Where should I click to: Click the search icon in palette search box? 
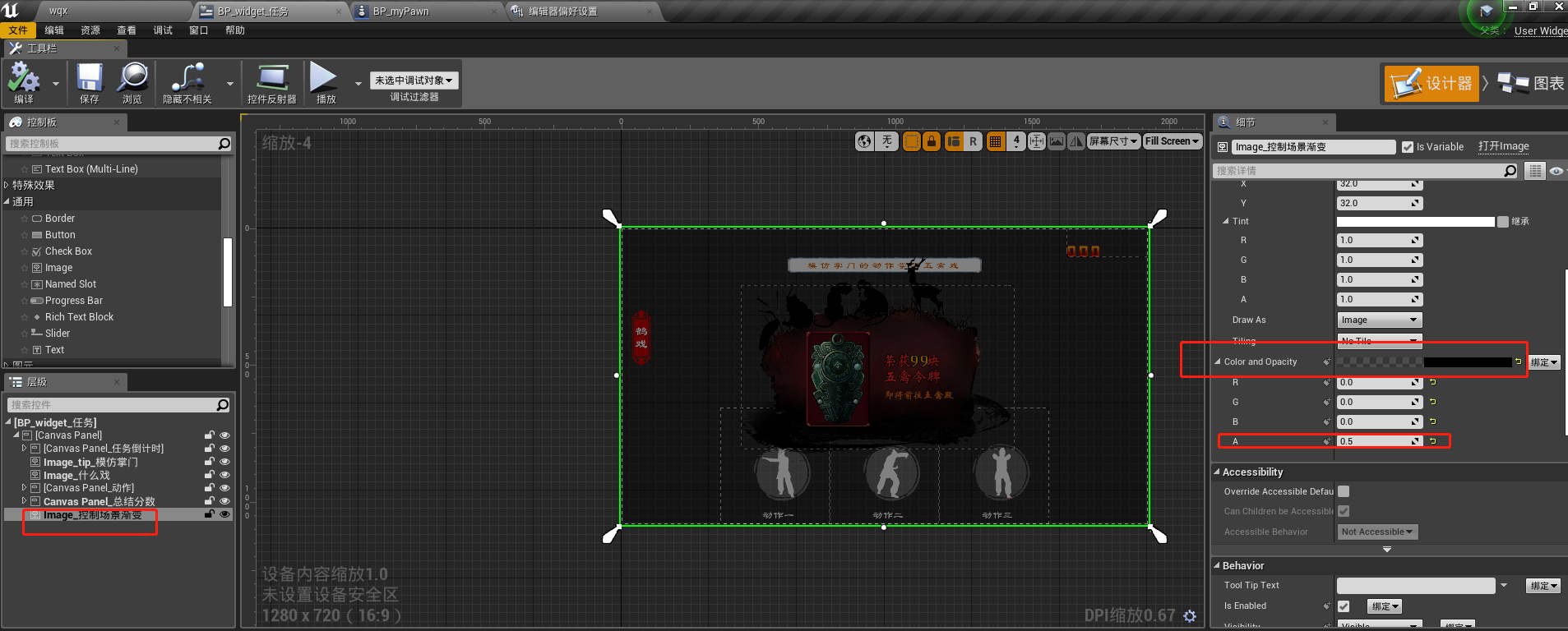224,144
